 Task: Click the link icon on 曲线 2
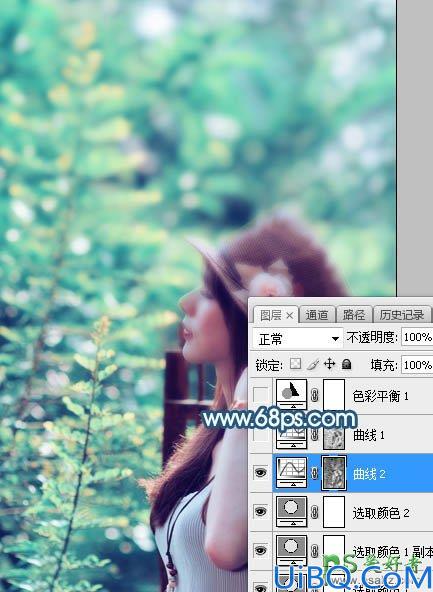pos(314,473)
